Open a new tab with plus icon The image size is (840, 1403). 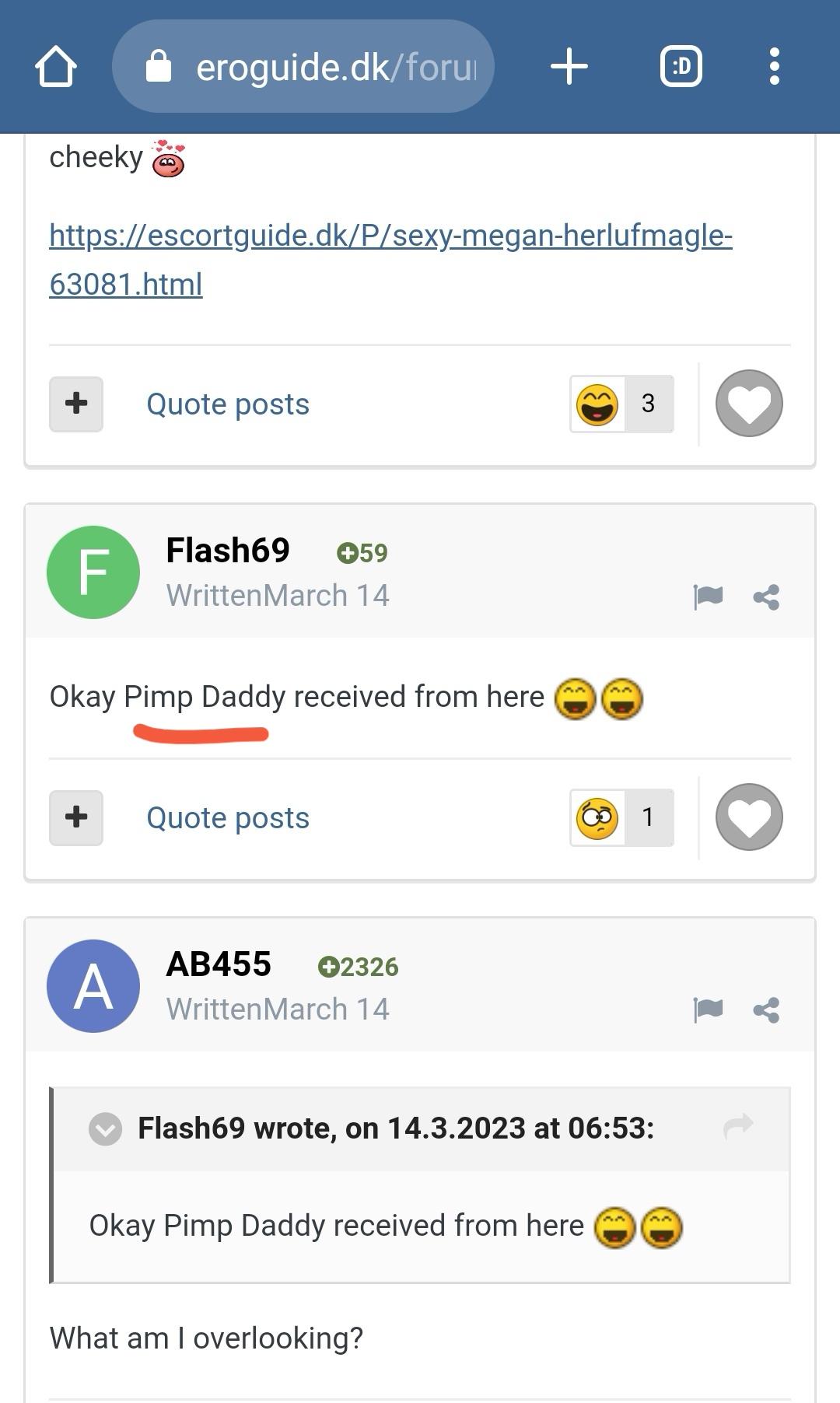569,67
